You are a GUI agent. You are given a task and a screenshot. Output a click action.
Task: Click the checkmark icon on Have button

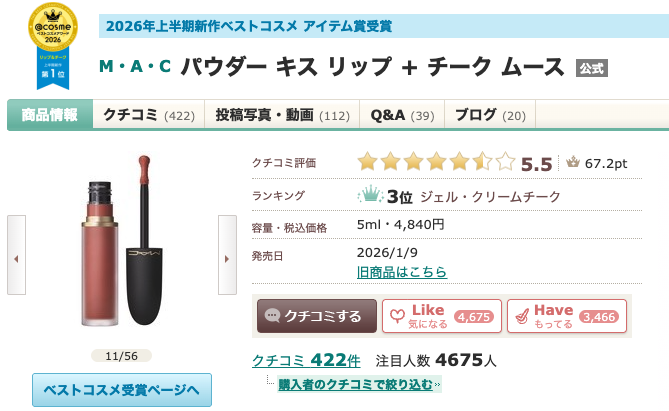[x=522, y=316]
